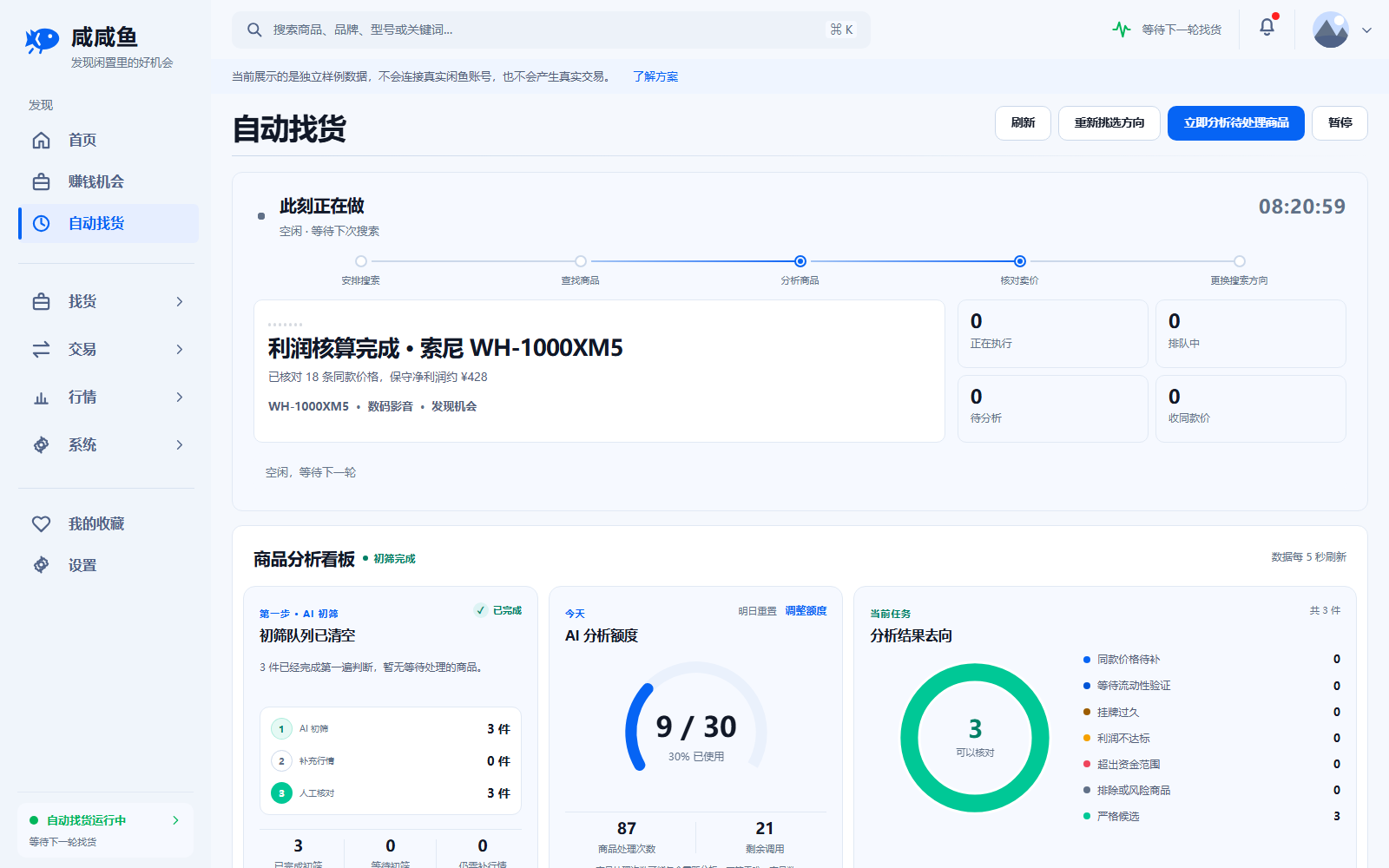Click the 发现机会 tag text
This screenshot has height=868, width=1389.
click(454, 406)
